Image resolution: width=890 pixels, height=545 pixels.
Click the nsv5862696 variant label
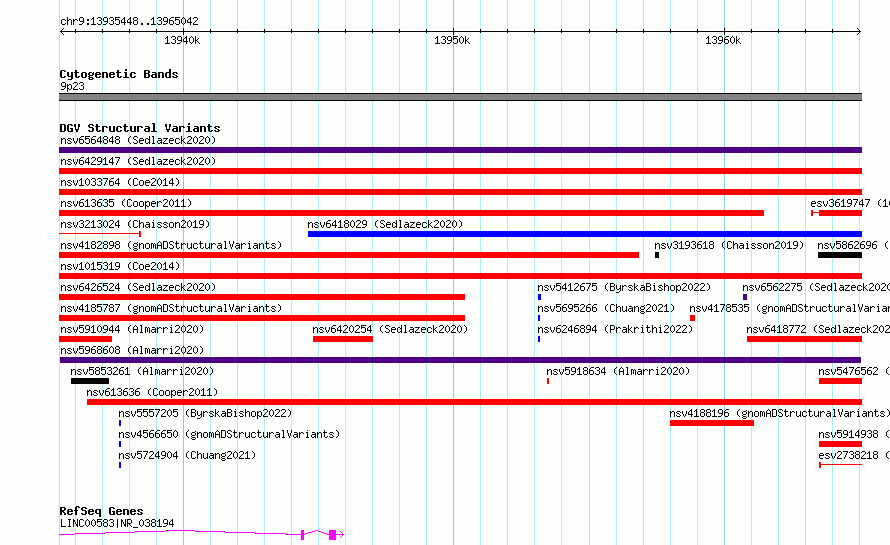(x=853, y=245)
